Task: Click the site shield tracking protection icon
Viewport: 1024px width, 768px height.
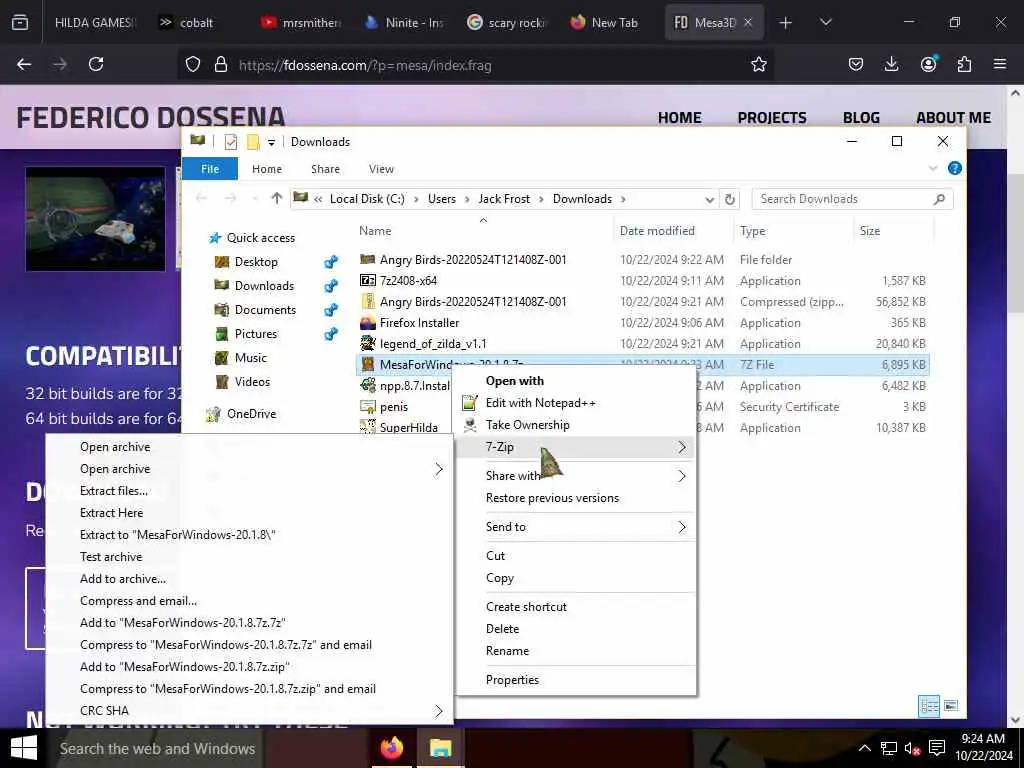Action: coord(193,65)
